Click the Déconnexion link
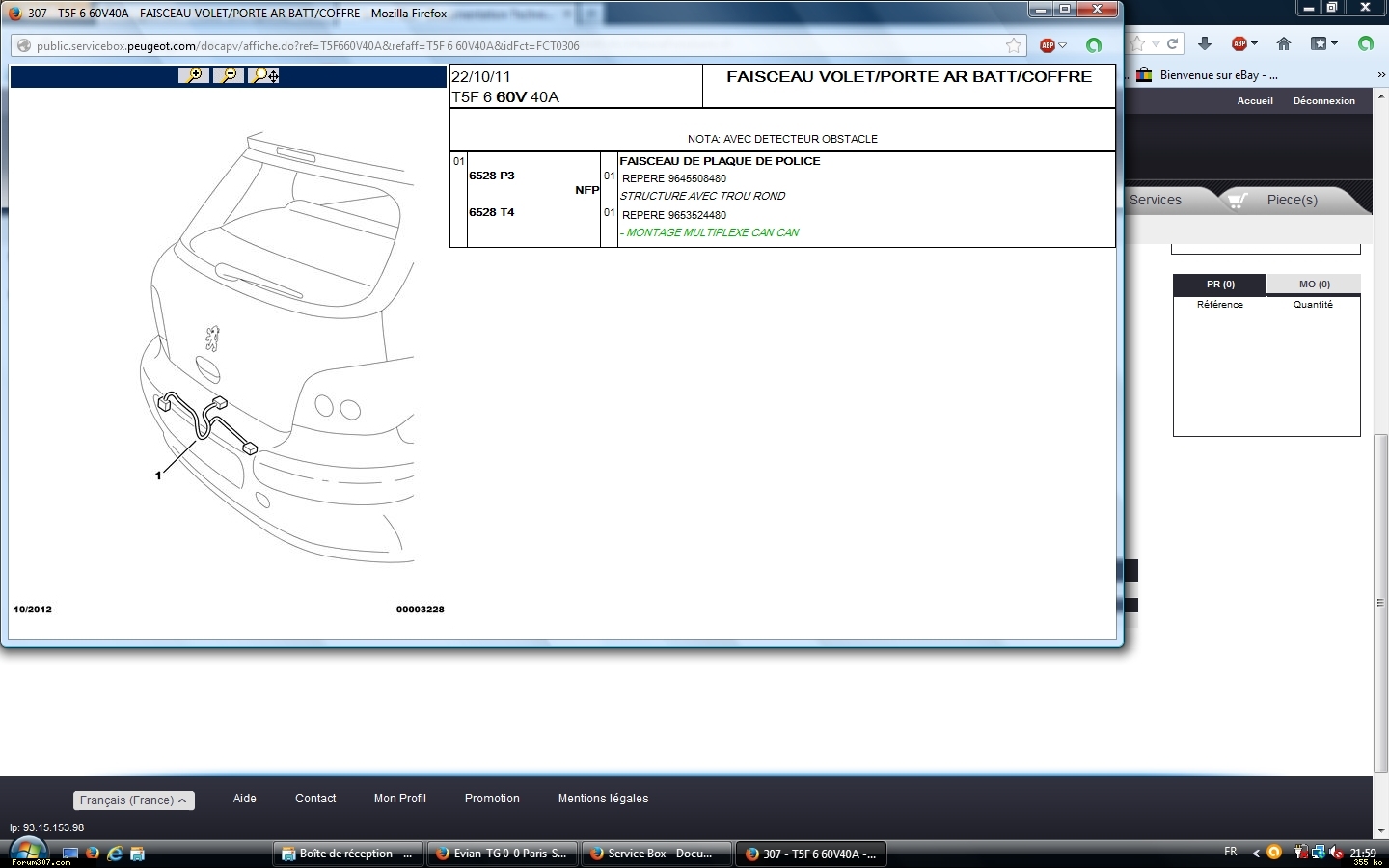Image resolution: width=1389 pixels, height=868 pixels. [x=1323, y=101]
